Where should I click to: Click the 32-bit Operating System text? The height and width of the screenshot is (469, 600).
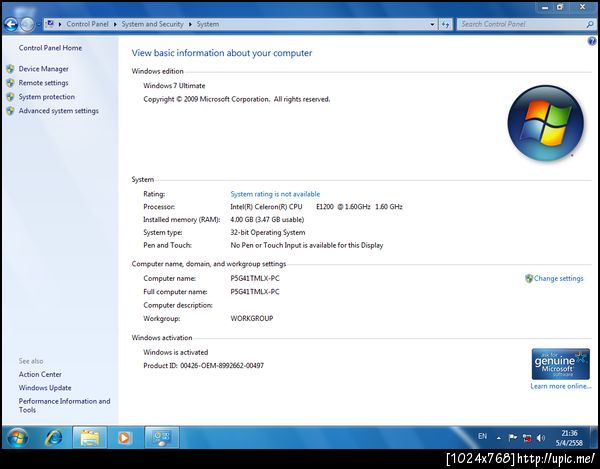point(267,233)
